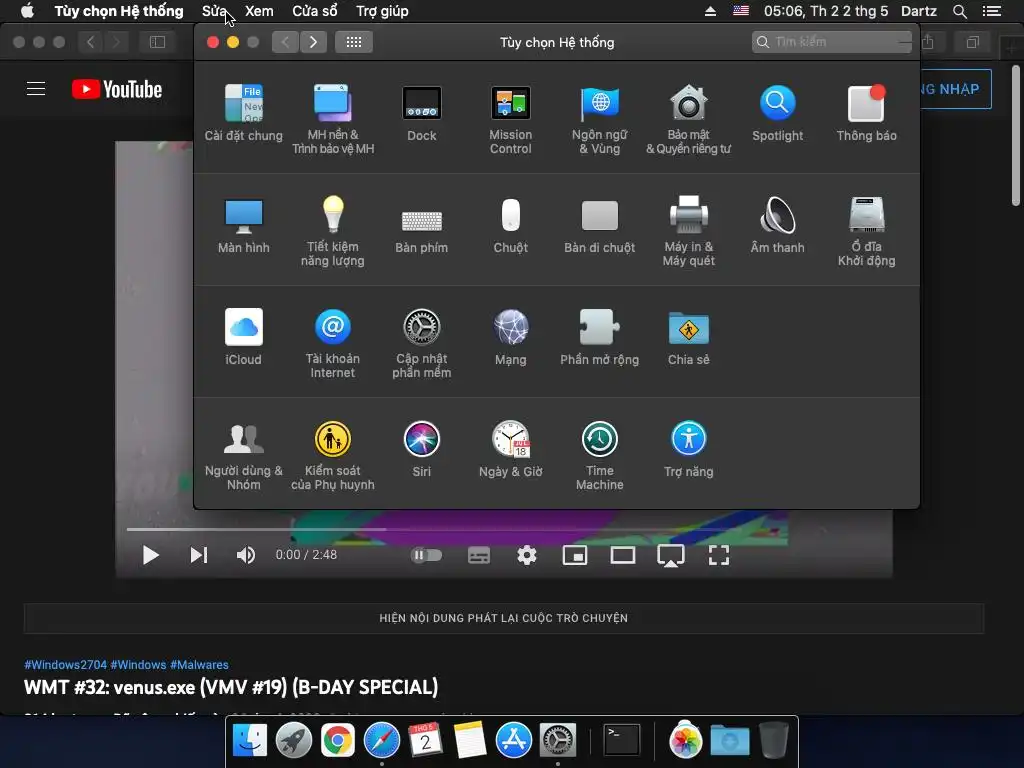
Task: Open Chia sẻ sharing settings
Action: coord(688,337)
